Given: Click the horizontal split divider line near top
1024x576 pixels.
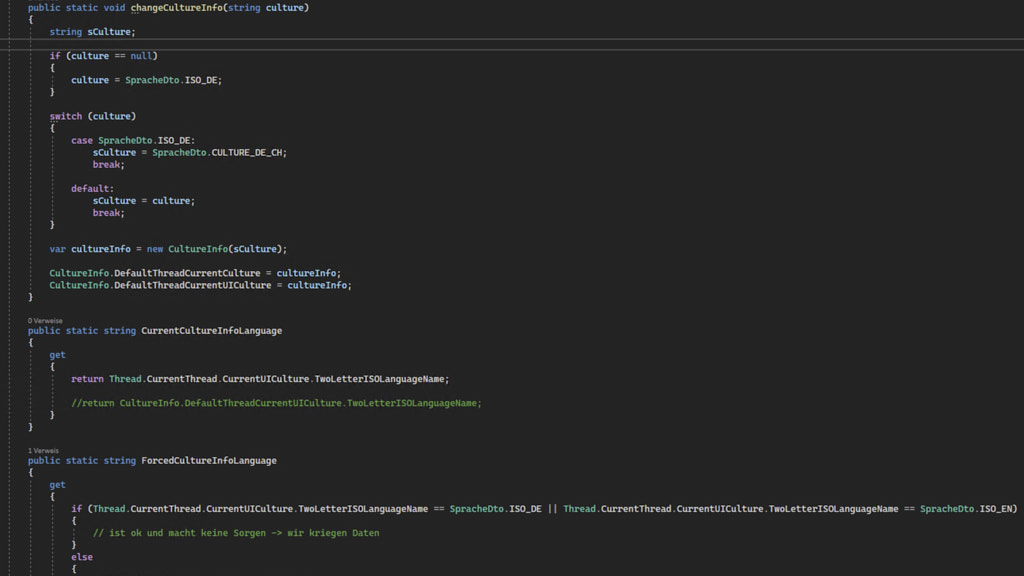Looking at the screenshot, I should pyautogui.click(x=512, y=44).
